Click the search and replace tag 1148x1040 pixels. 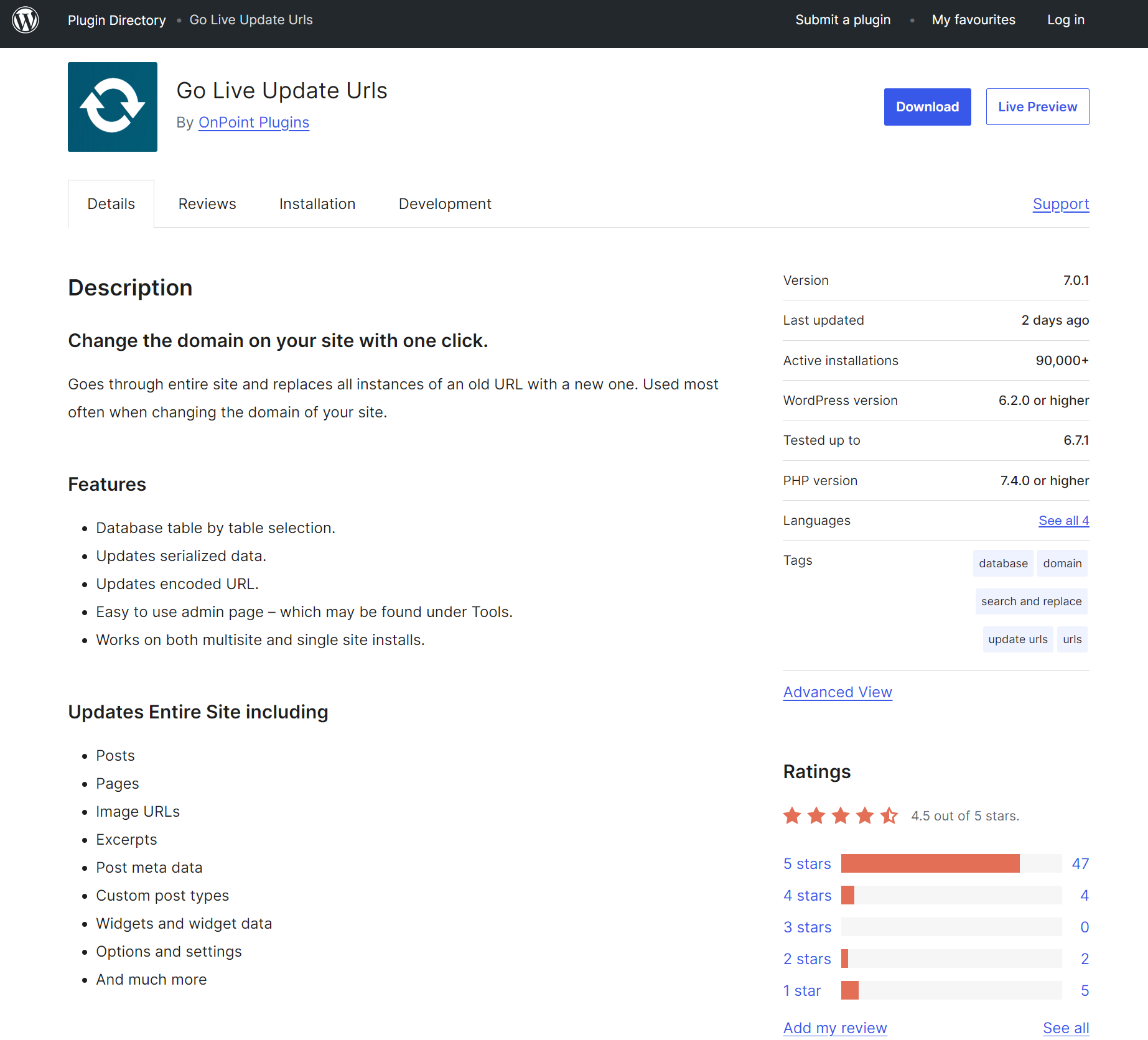[x=1032, y=601]
